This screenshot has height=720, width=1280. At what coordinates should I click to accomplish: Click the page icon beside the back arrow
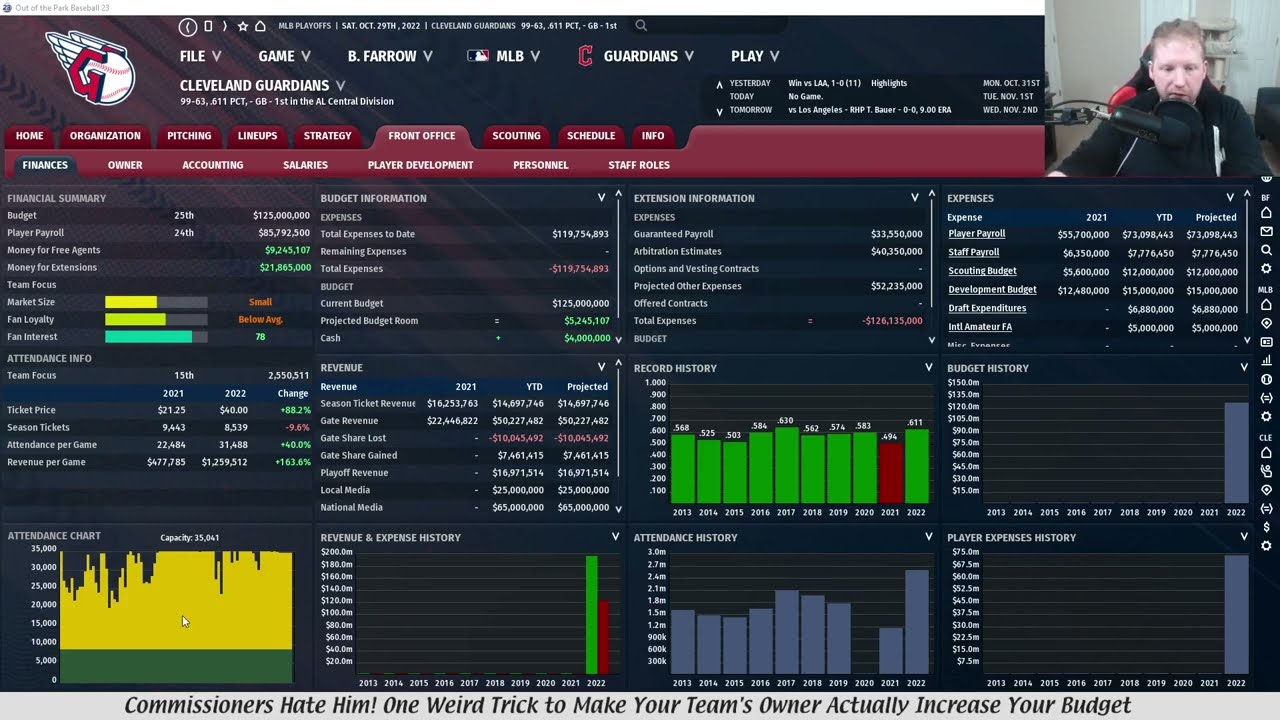(x=208, y=26)
